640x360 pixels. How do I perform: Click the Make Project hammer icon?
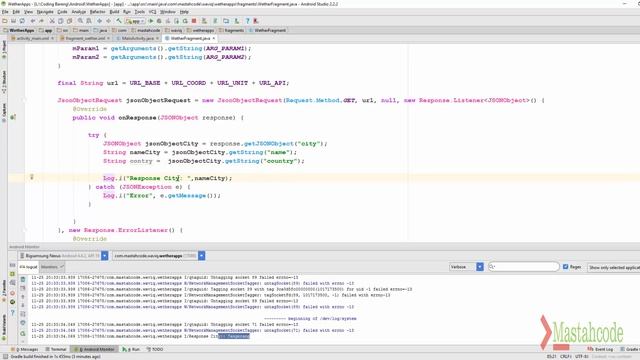[119, 21]
